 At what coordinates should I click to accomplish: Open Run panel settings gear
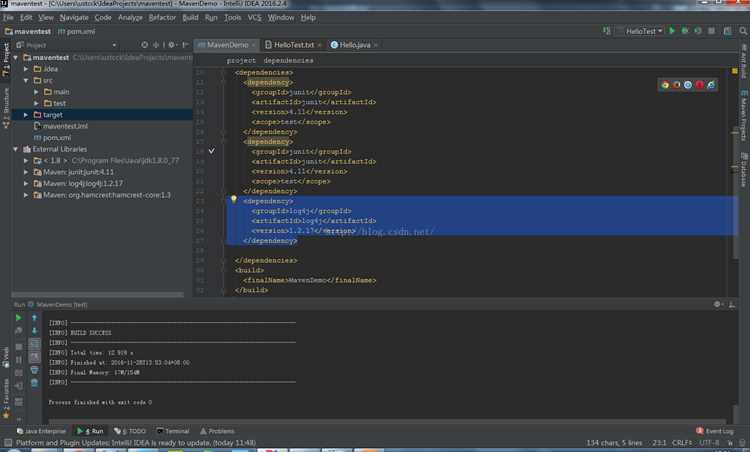tap(717, 304)
